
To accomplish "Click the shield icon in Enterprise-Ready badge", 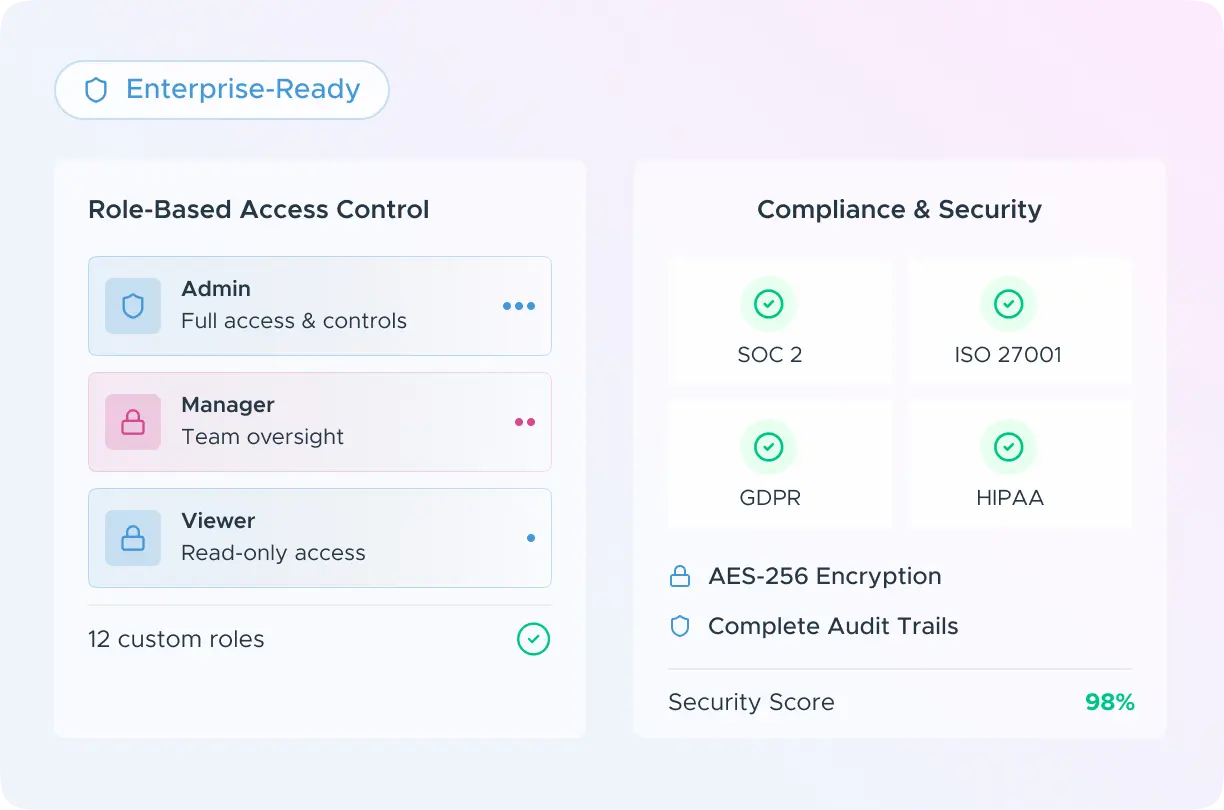I will (96, 90).
